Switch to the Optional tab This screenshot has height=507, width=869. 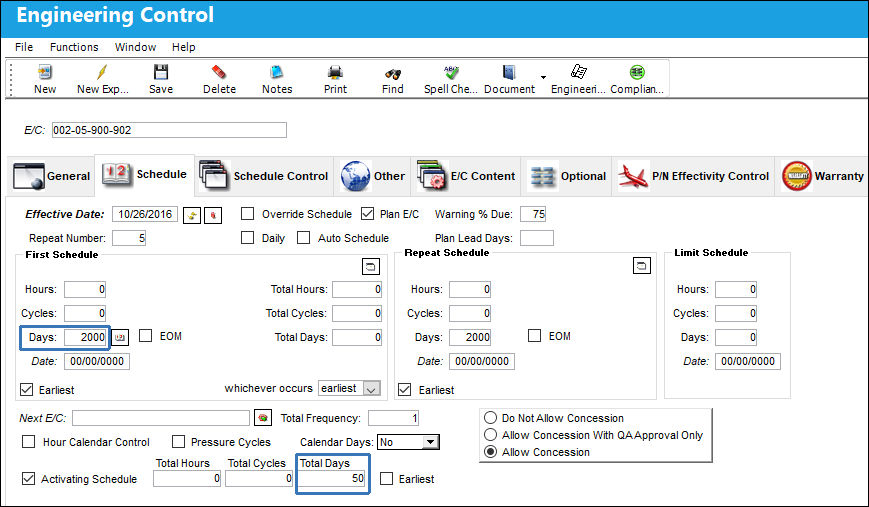(x=566, y=176)
